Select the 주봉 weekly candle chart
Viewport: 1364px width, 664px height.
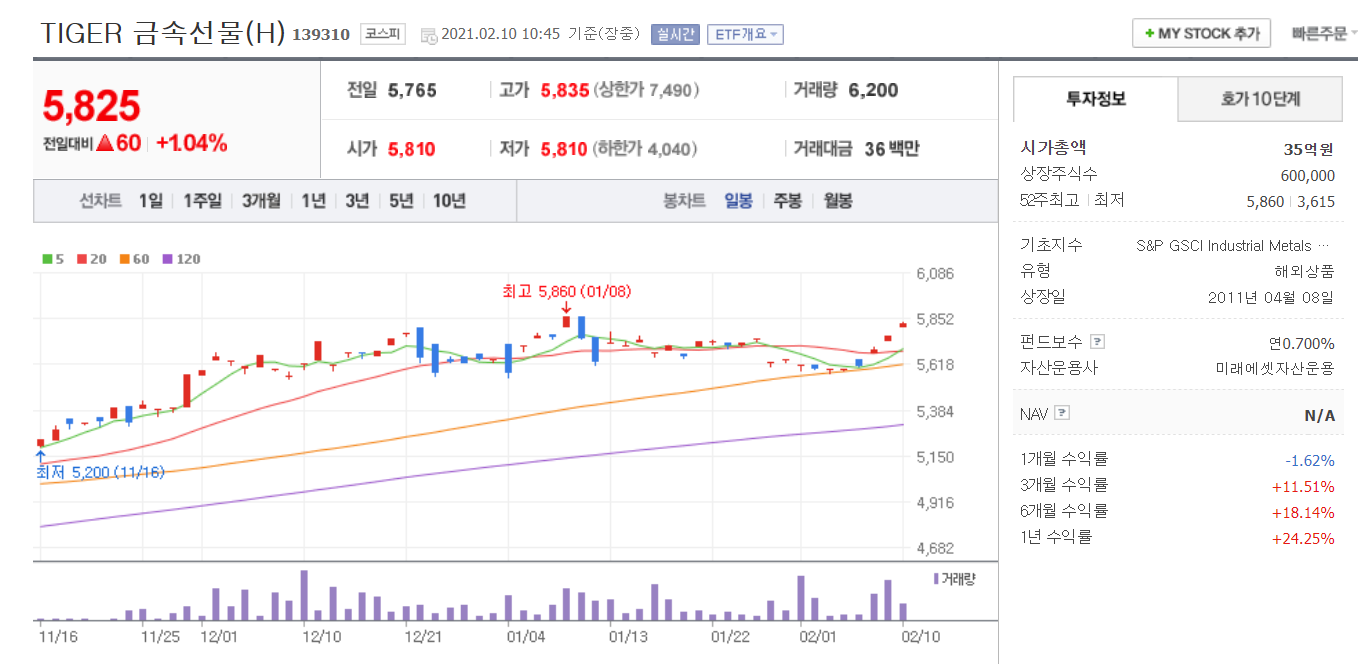click(787, 201)
